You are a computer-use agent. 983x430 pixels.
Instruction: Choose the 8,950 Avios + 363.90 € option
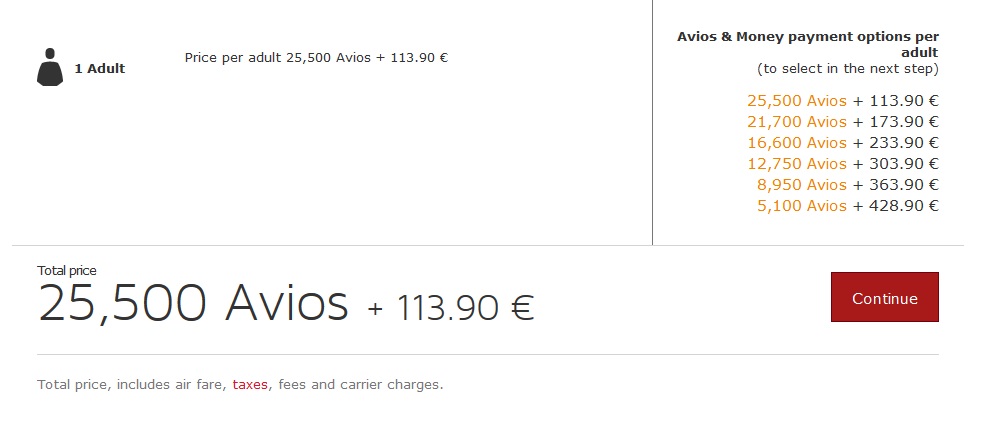pos(844,184)
